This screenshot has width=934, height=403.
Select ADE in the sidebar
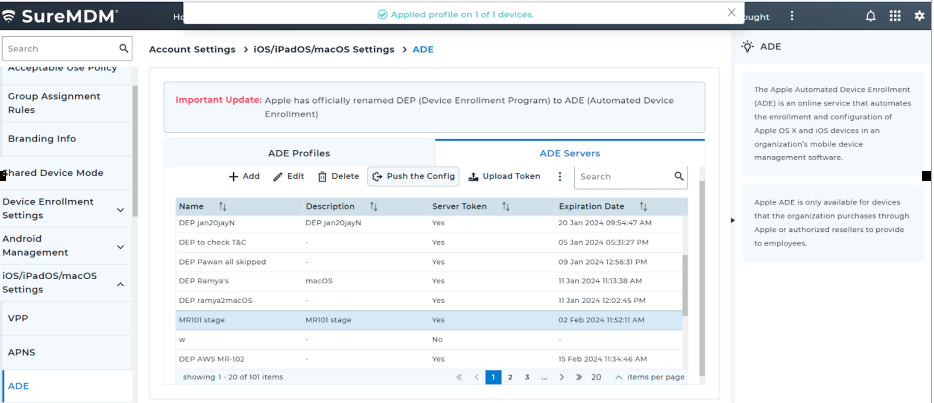click(x=67, y=386)
